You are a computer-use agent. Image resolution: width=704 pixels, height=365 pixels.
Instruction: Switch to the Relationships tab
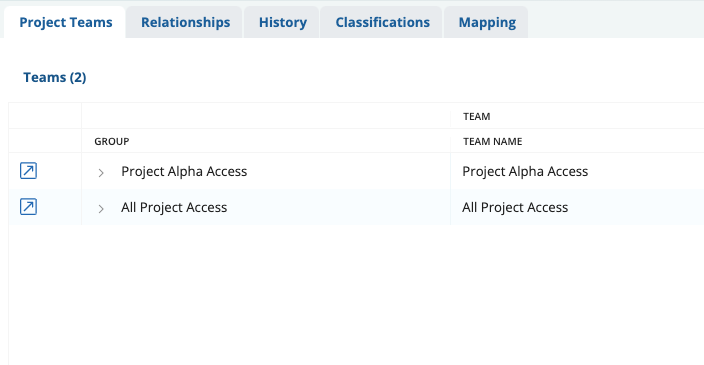185,22
